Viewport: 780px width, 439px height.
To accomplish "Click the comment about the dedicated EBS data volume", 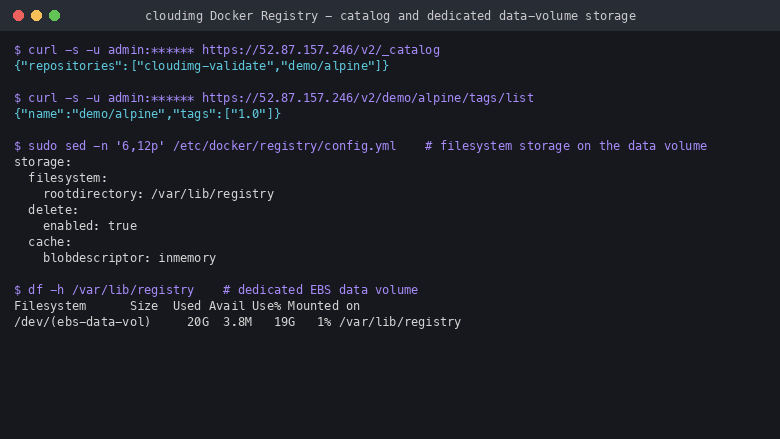I will pos(320,289).
